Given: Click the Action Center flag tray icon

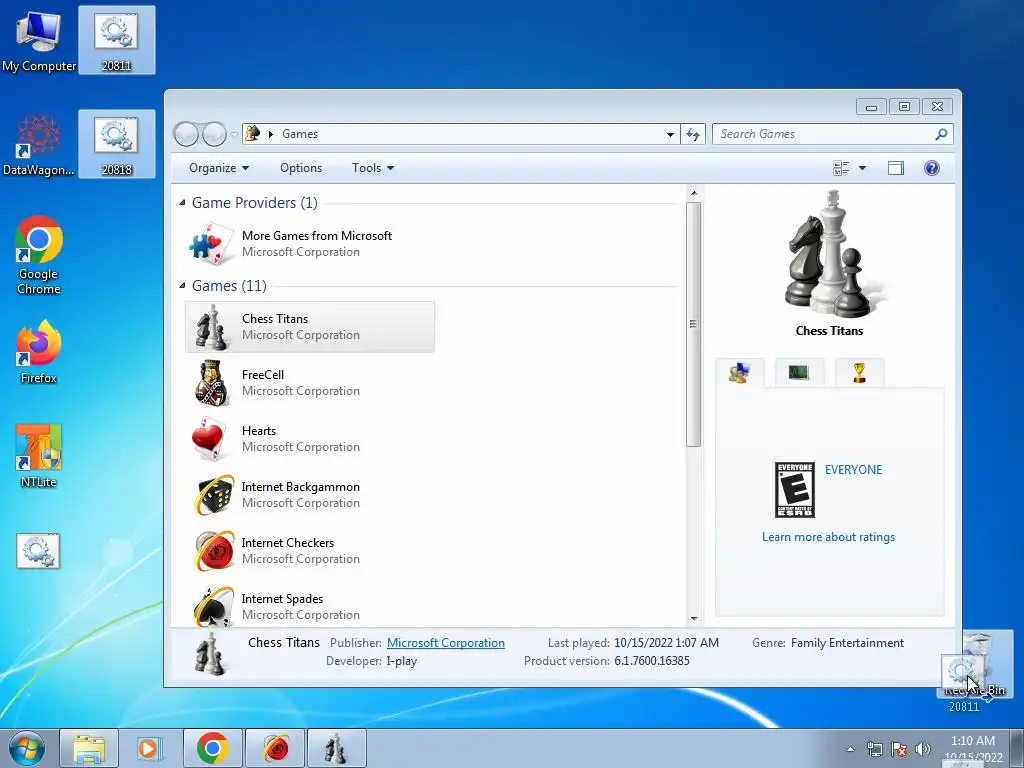Looking at the screenshot, I should pos(899,749).
